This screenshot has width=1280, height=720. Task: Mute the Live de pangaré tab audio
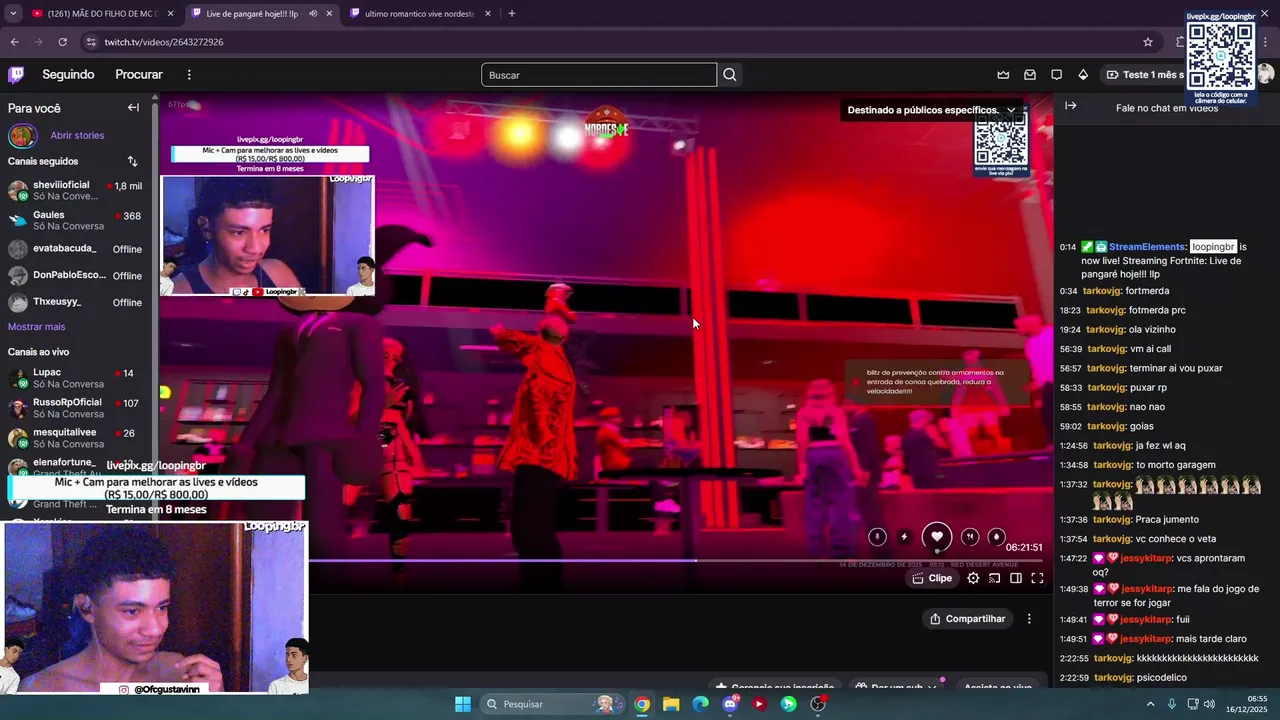coord(313,14)
